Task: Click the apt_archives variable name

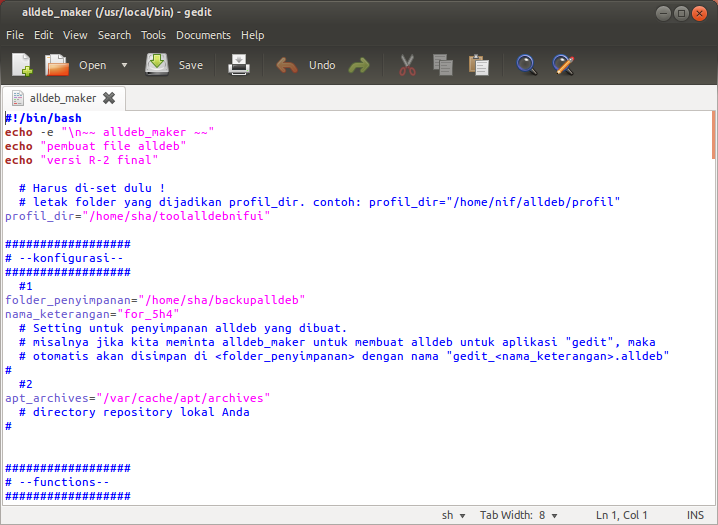Action: (47, 398)
